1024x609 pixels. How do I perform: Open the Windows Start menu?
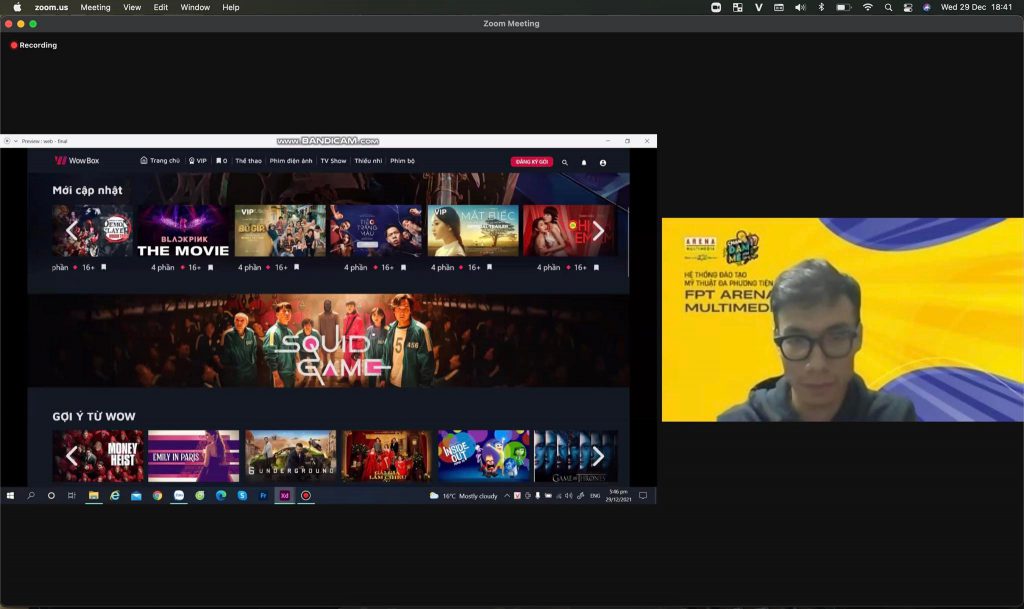[x=10, y=496]
